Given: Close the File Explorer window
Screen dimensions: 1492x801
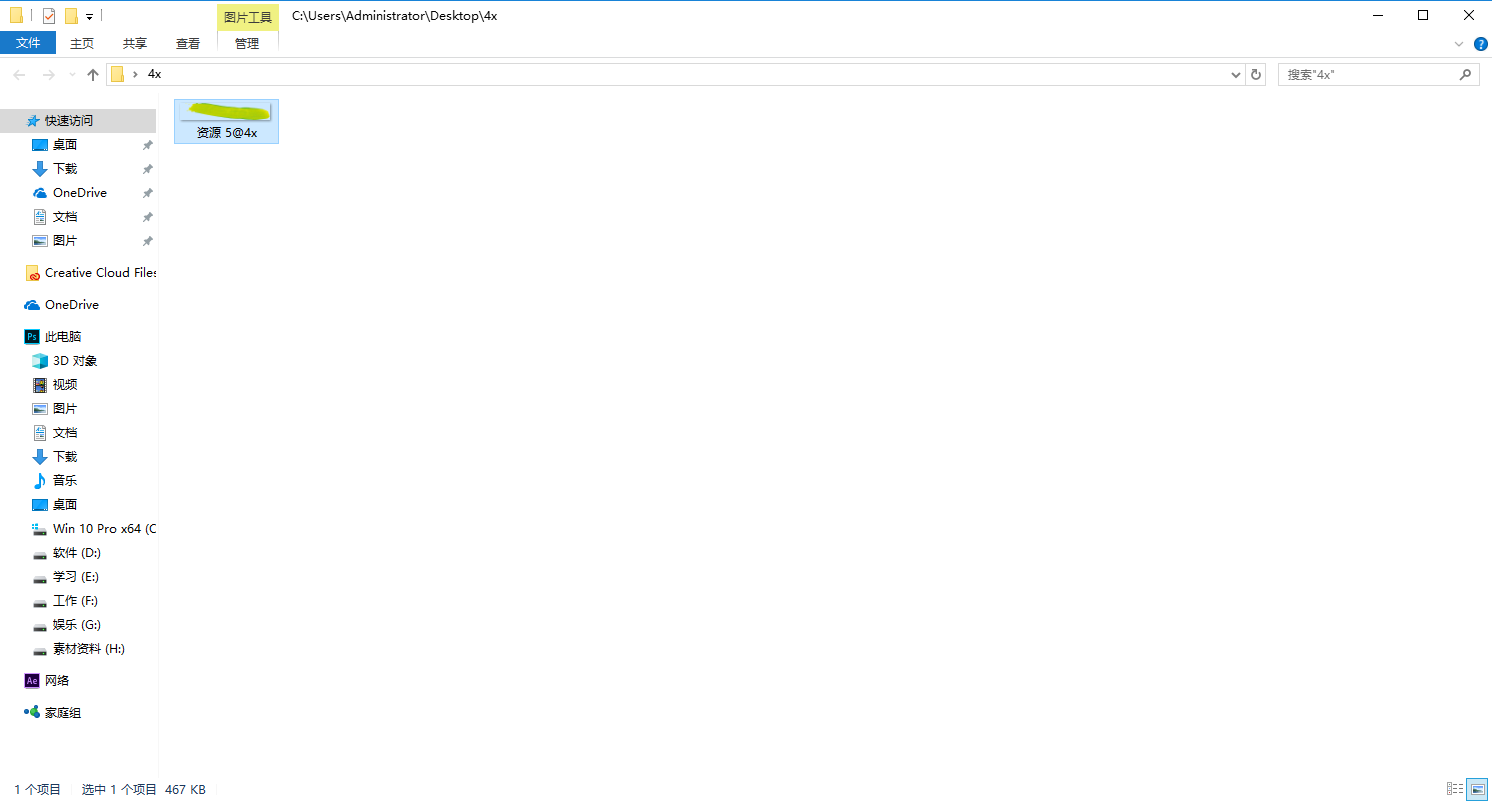Looking at the screenshot, I should click(x=1469, y=15).
